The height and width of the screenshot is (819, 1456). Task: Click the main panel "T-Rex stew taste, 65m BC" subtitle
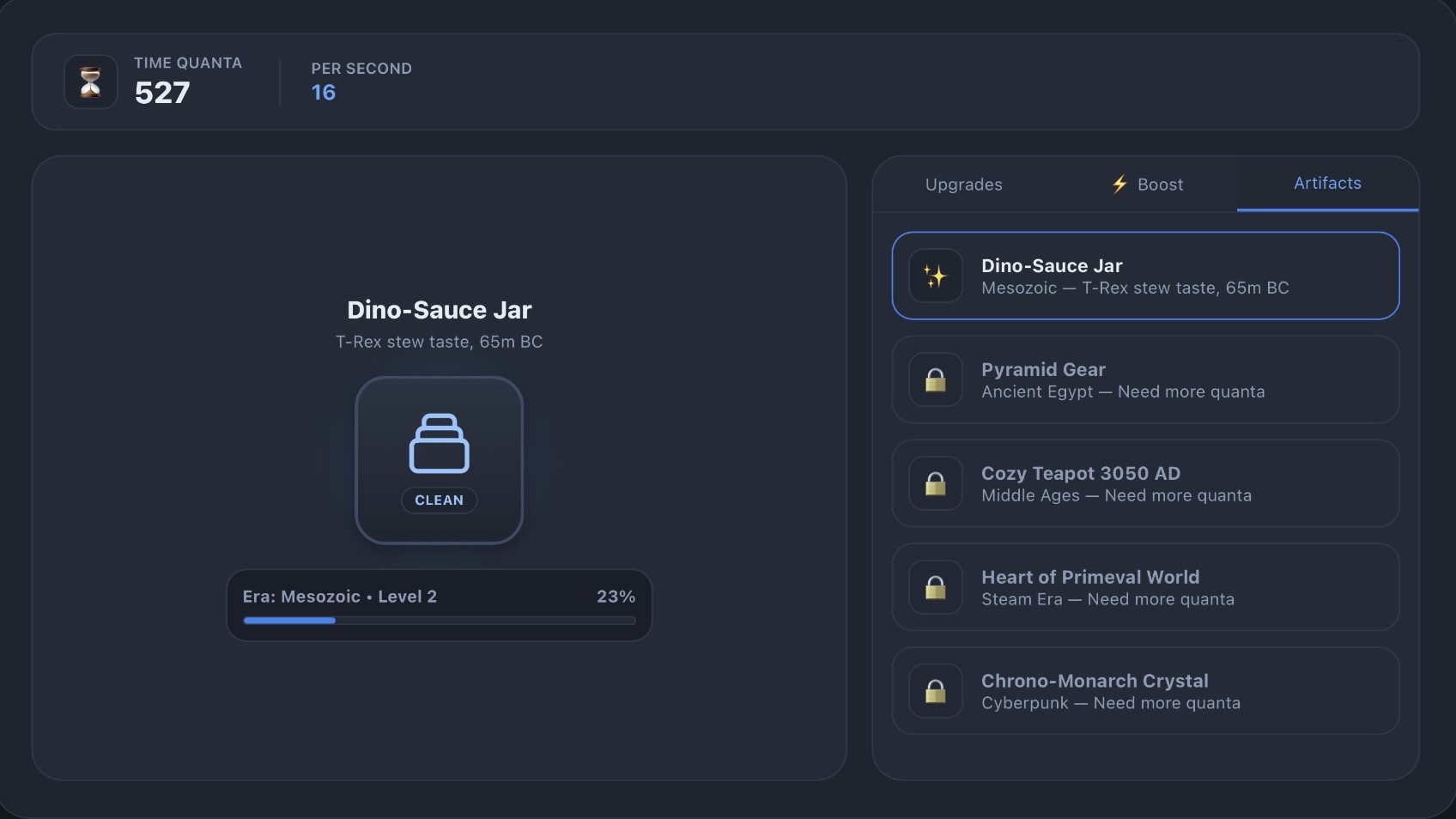pyautogui.click(x=440, y=342)
